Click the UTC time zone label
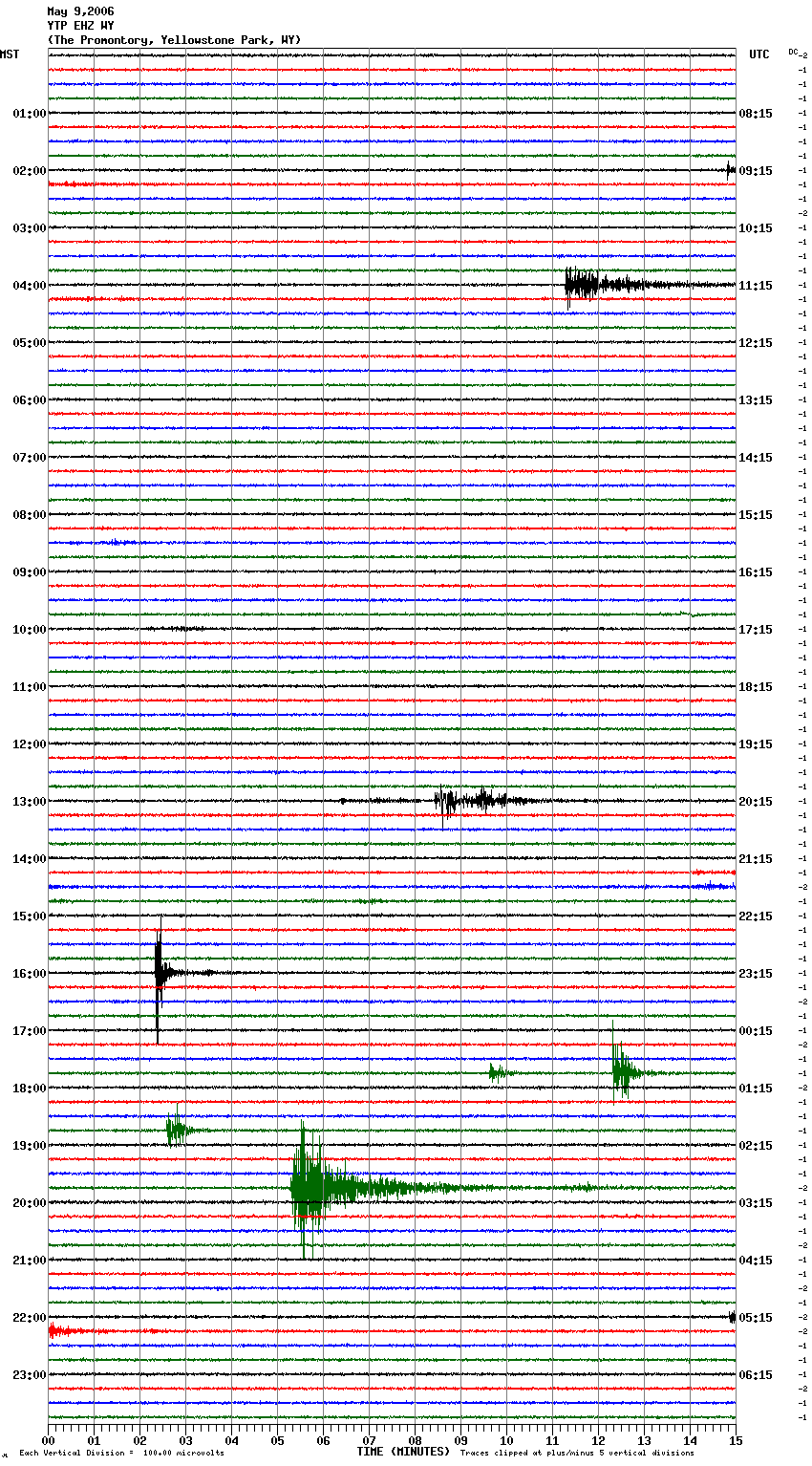The height and width of the screenshot is (1466, 812). (759, 54)
